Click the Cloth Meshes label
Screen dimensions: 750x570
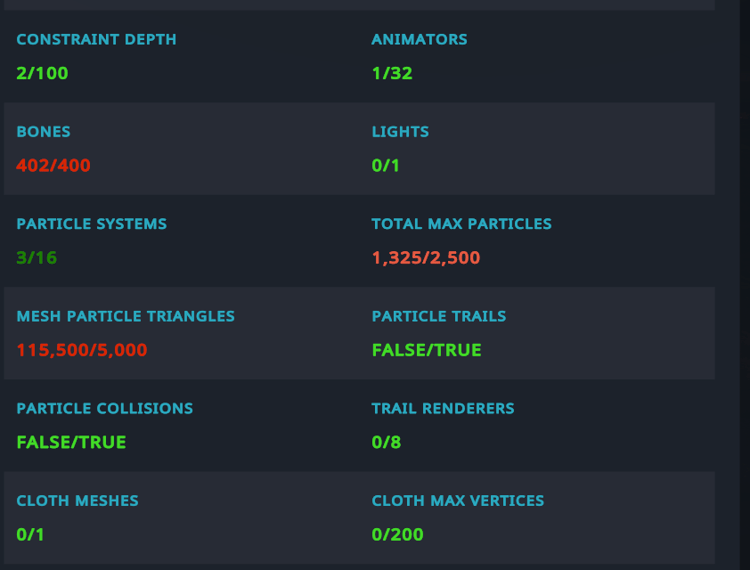click(x=77, y=500)
